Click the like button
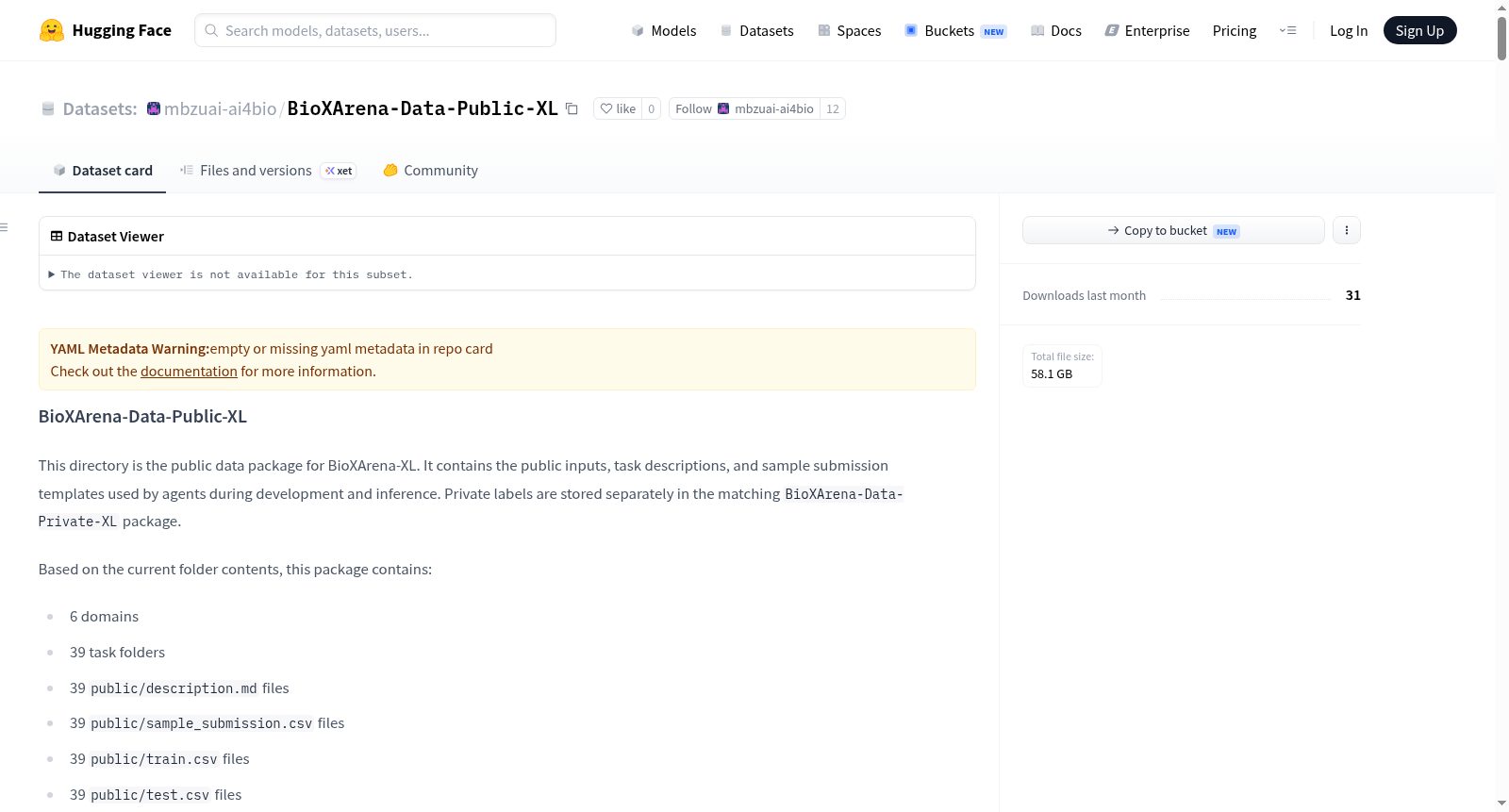 click(618, 108)
